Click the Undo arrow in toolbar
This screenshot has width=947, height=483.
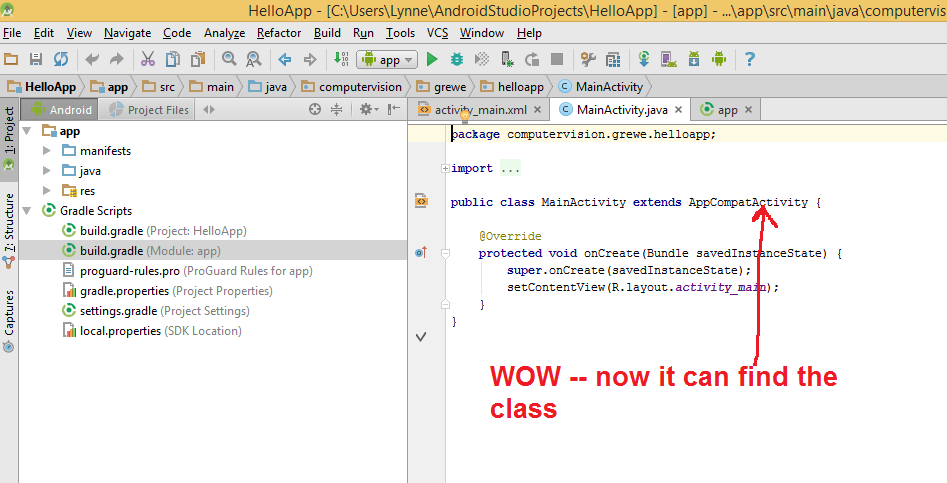coord(92,60)
